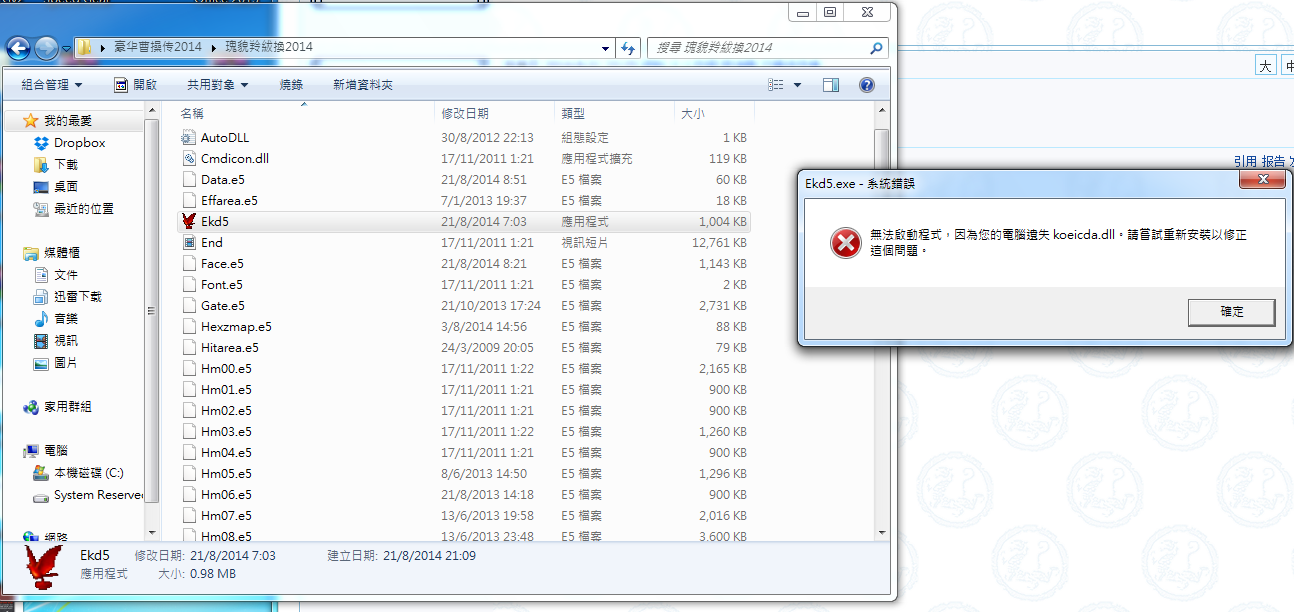Open 圖片 library in sidebar
Screen dimensions: 1294x612
pos(66,362)
